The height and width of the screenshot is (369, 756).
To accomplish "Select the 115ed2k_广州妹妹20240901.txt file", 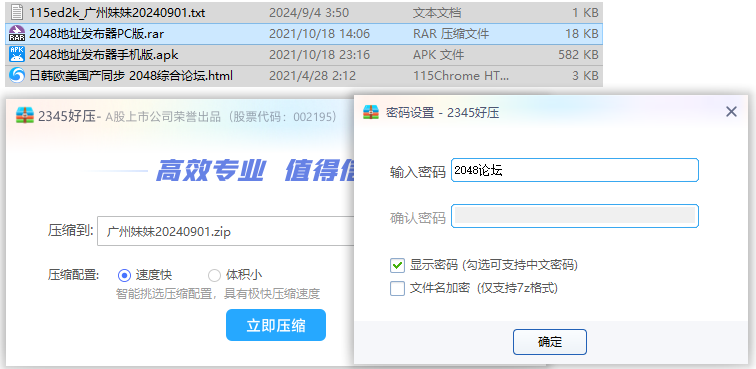I will coord(304,13).
